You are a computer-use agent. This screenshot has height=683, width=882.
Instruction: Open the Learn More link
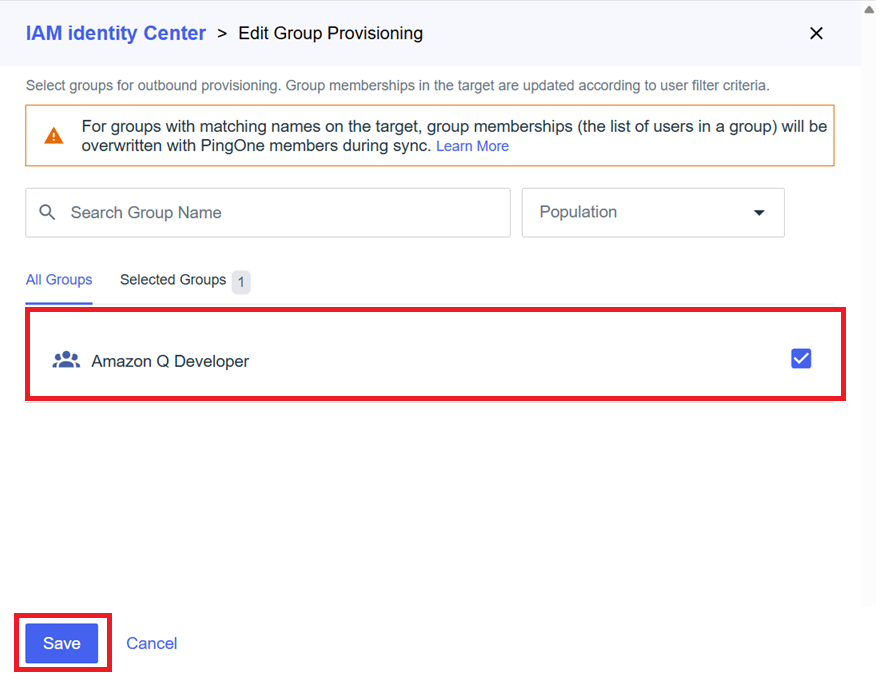pyautogui.click(x=472, y=146)
